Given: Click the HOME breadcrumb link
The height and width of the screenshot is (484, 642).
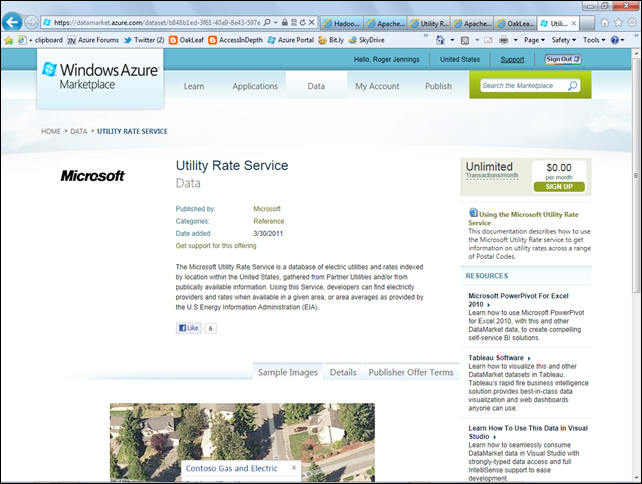Looking at the screenshot, I should click(51, 131).
